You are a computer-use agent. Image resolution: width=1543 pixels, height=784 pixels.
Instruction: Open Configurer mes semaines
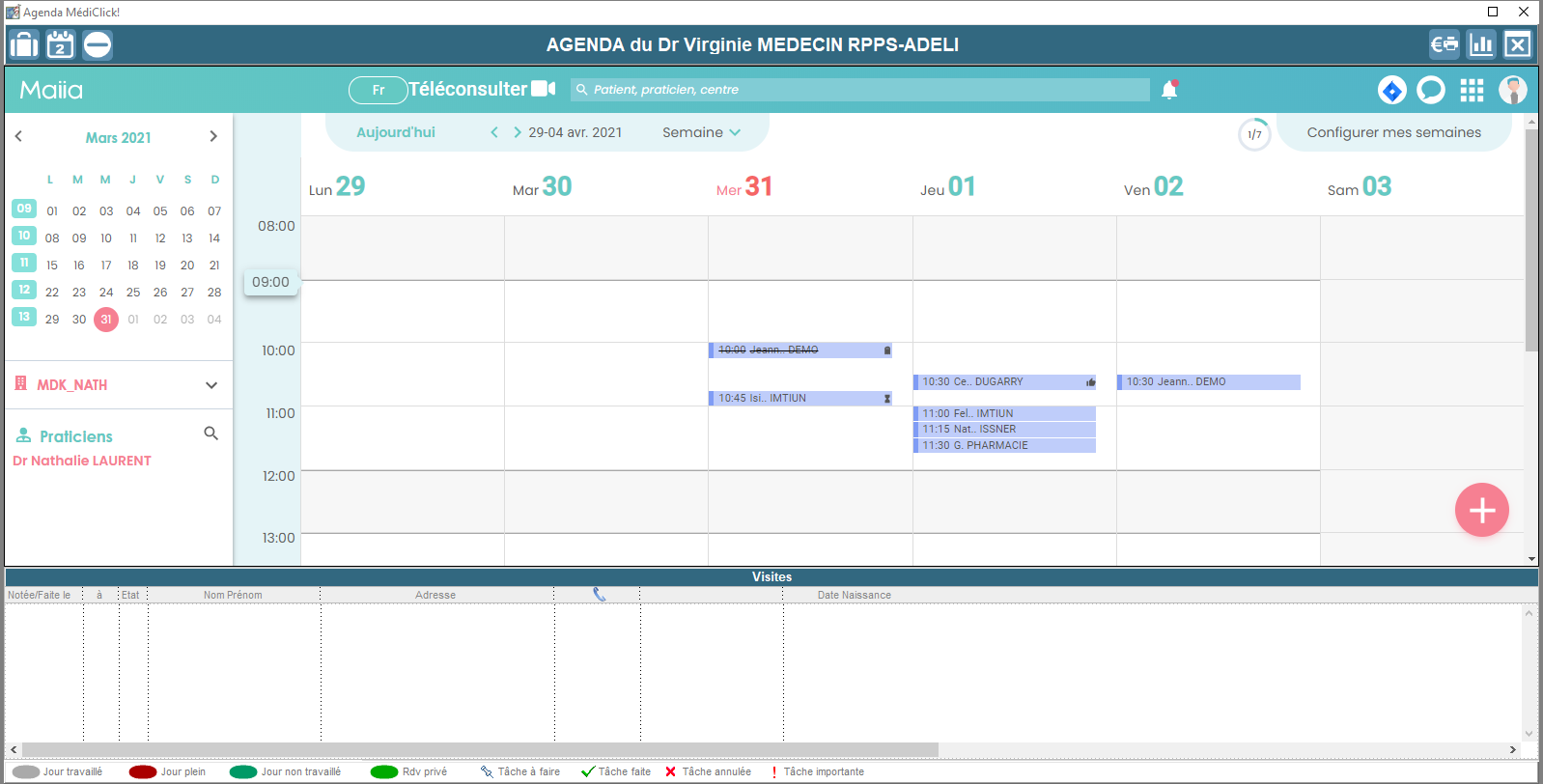pos(1393,132)
